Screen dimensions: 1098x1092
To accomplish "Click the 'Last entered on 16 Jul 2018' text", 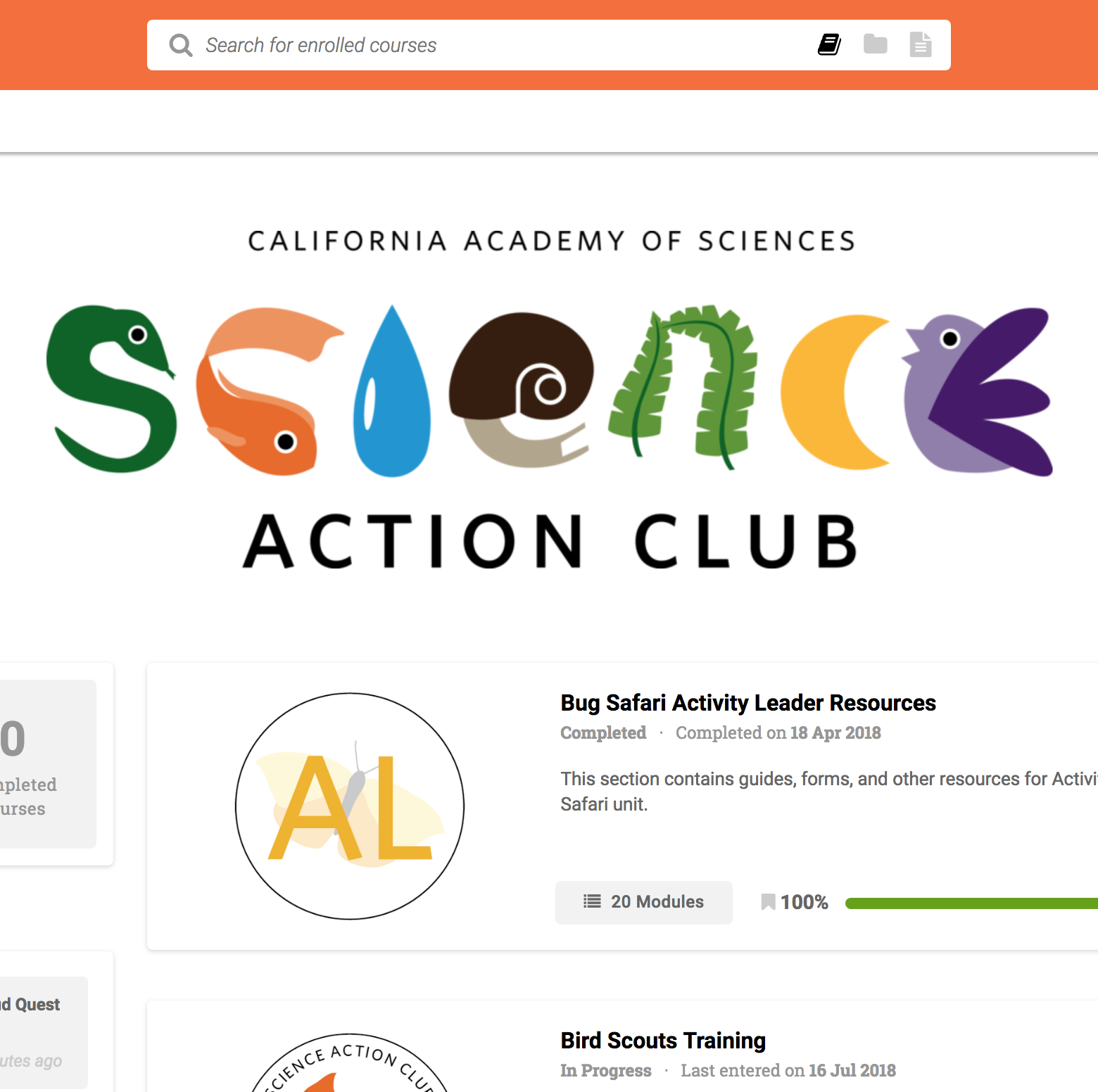I will [x=788, y=1071].
